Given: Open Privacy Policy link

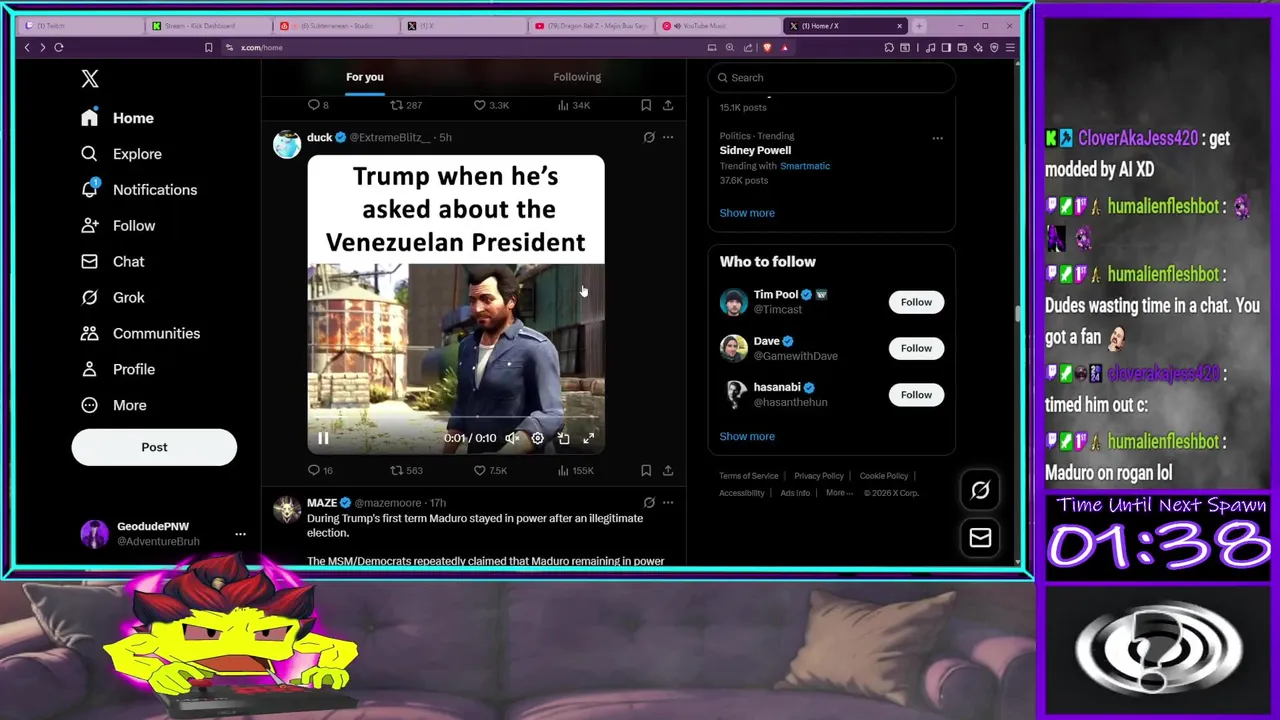Looking at the screenshot, I should 819,476.
